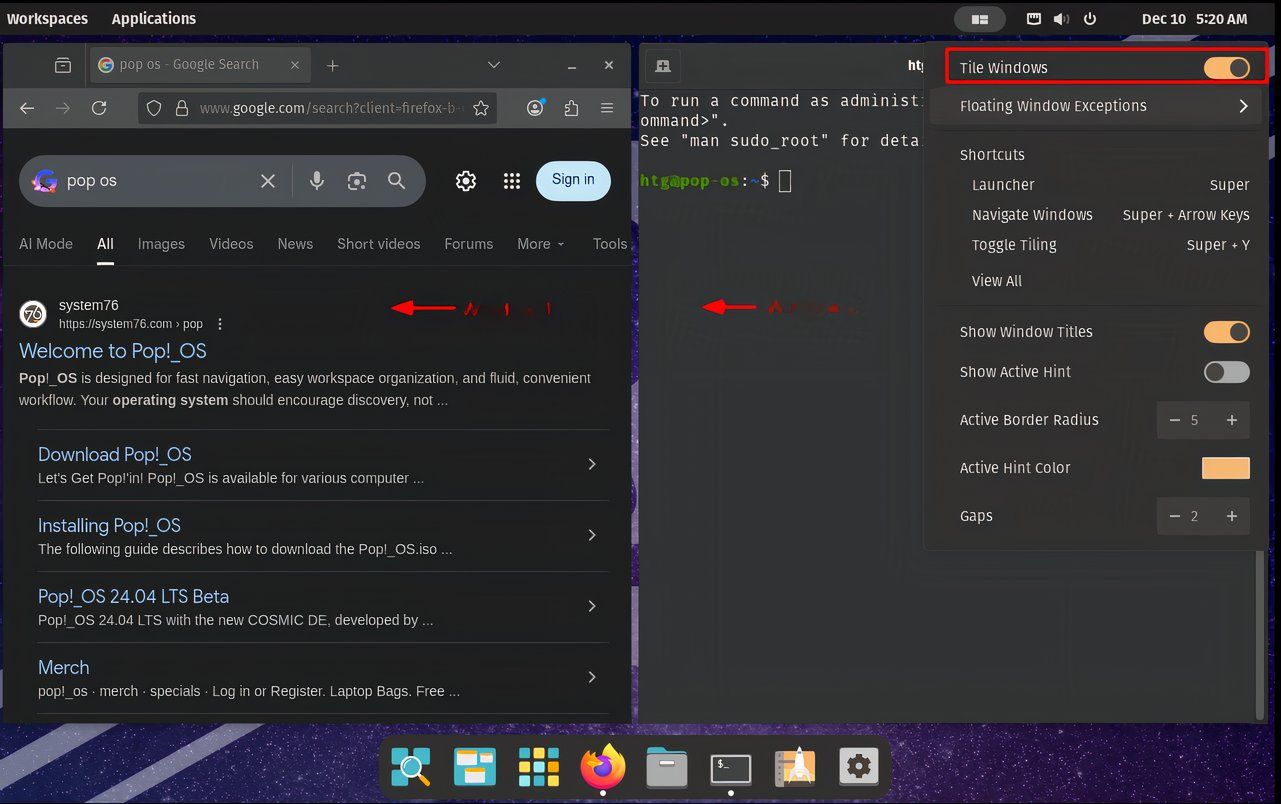Click the Active Hint Color swatch
The image size is (1281, 804).
1226,467
